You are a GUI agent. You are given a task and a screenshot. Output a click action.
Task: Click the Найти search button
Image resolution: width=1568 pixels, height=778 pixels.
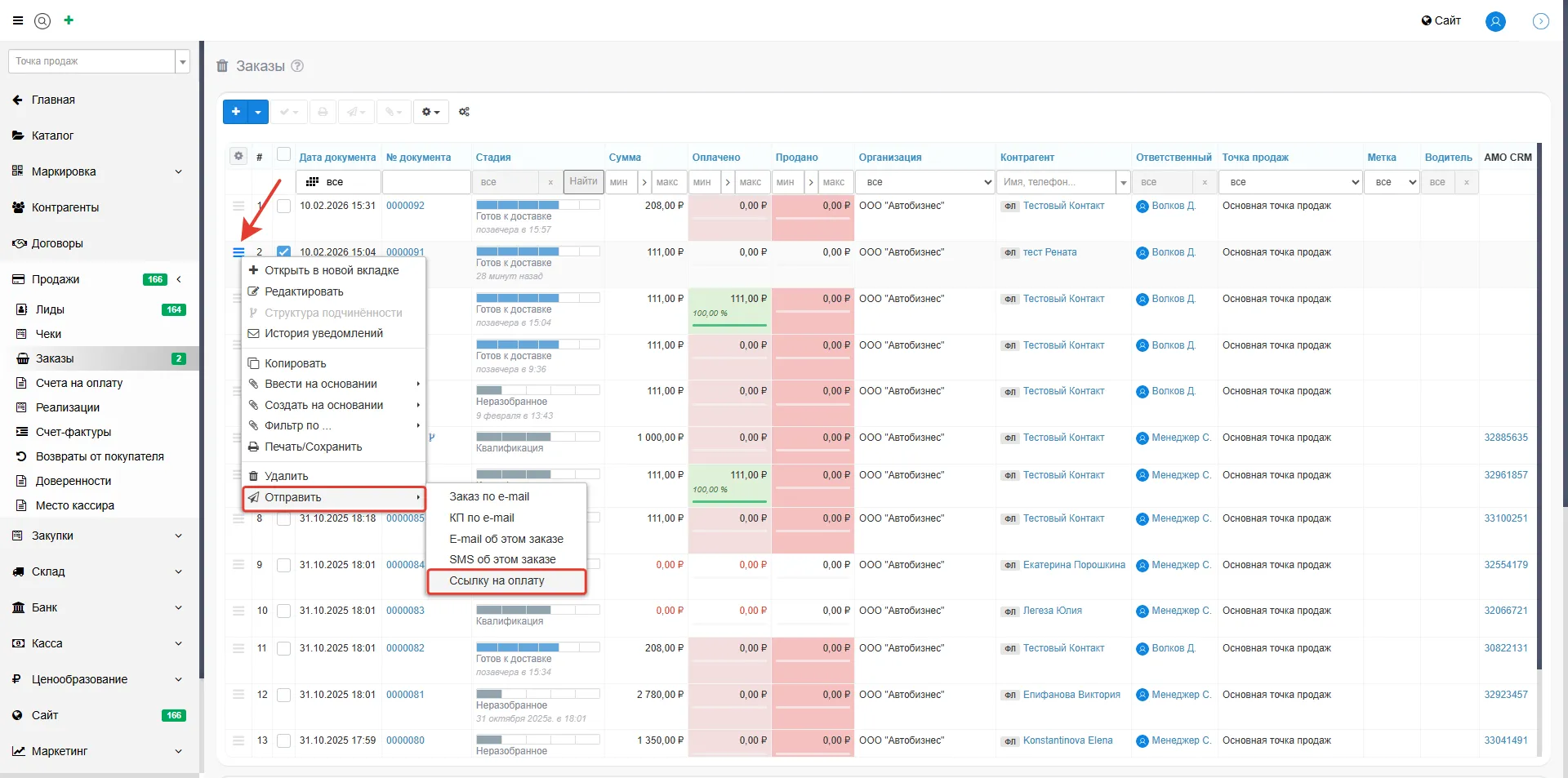coord(583,181)
